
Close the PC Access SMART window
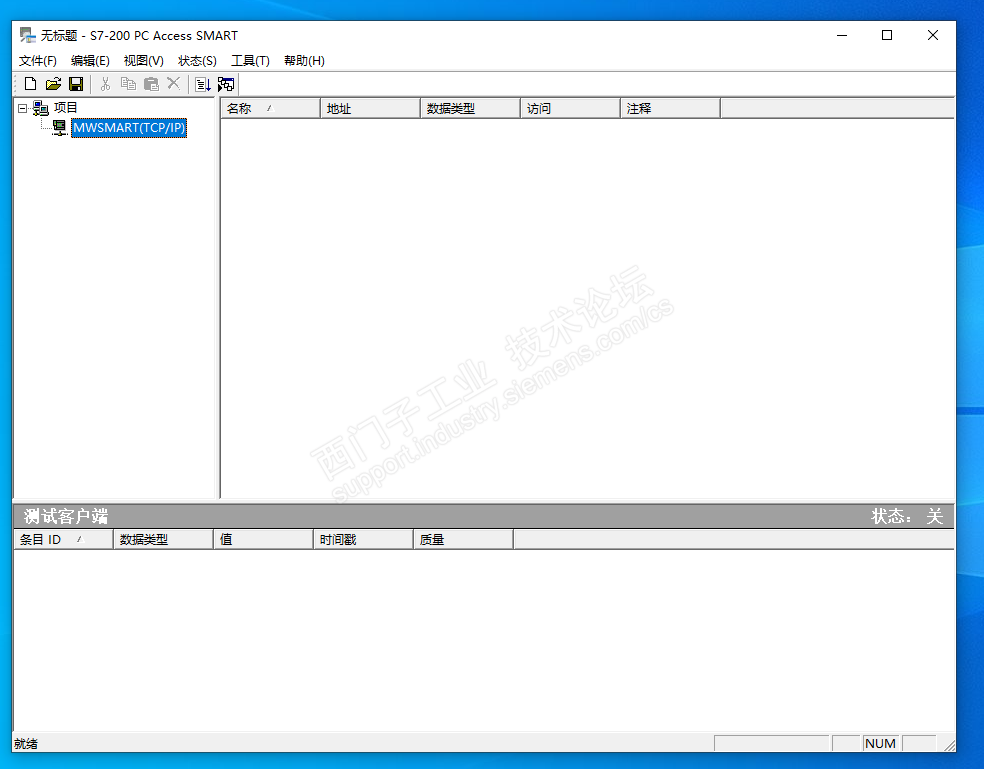click(933, 35)
